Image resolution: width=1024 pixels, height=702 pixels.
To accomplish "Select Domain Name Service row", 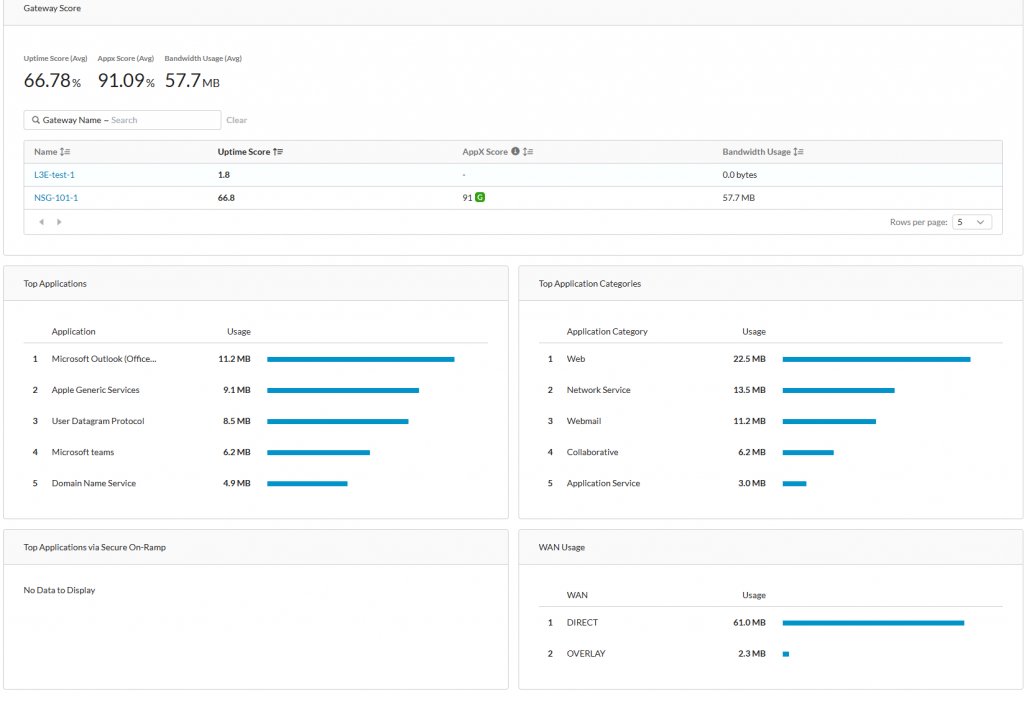I will [x=255, y=483].
